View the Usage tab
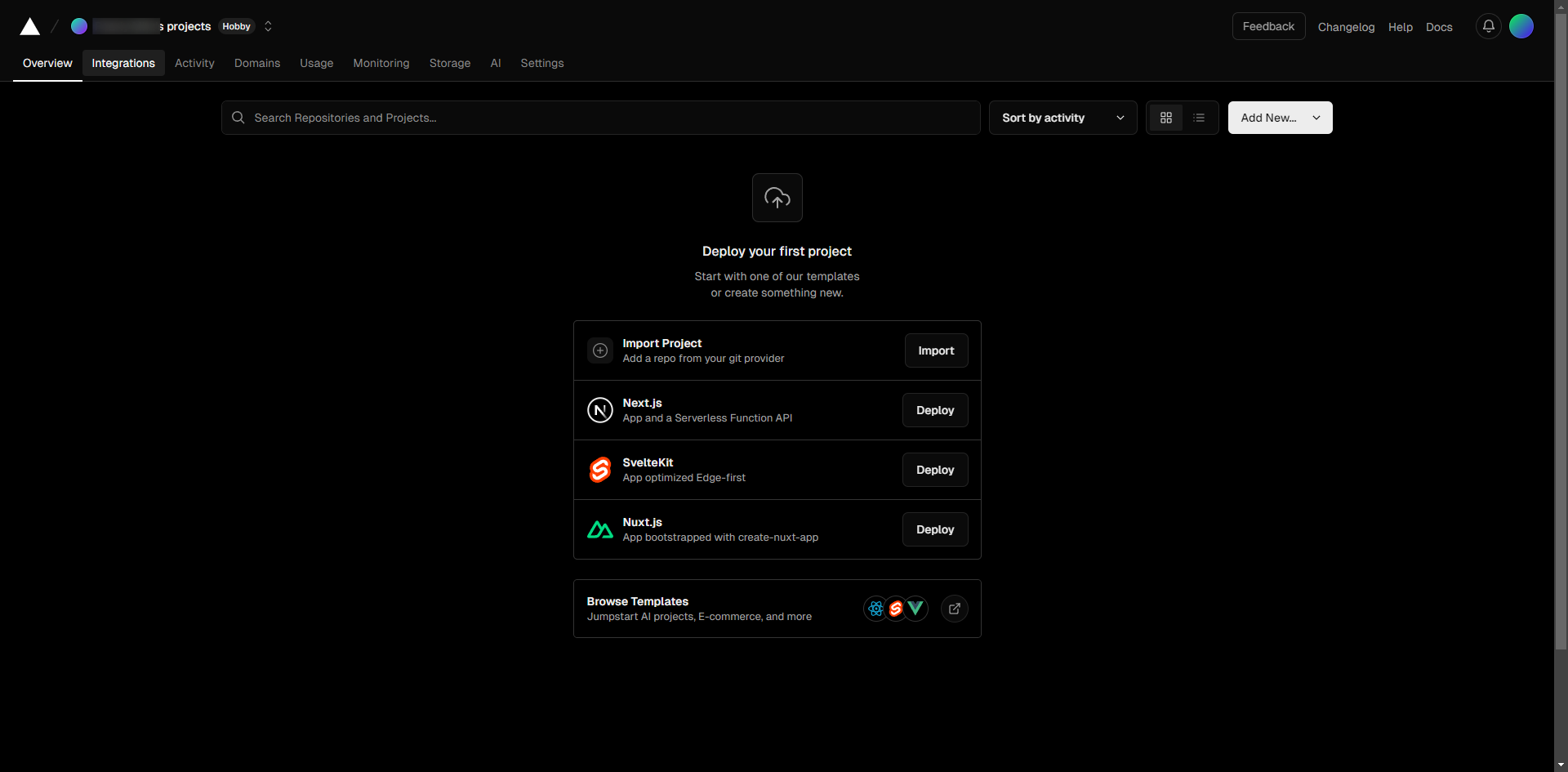This screenshot has width=1568, height=772. [x=317, y=63]
